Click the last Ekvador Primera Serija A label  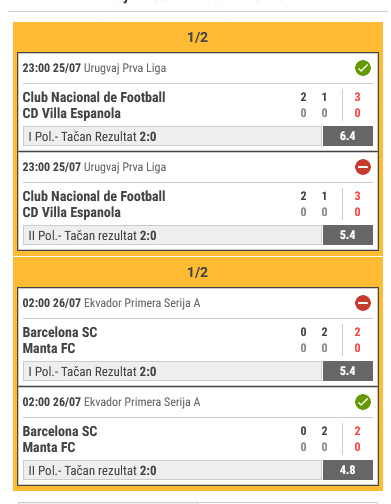[x=142, y=402]
